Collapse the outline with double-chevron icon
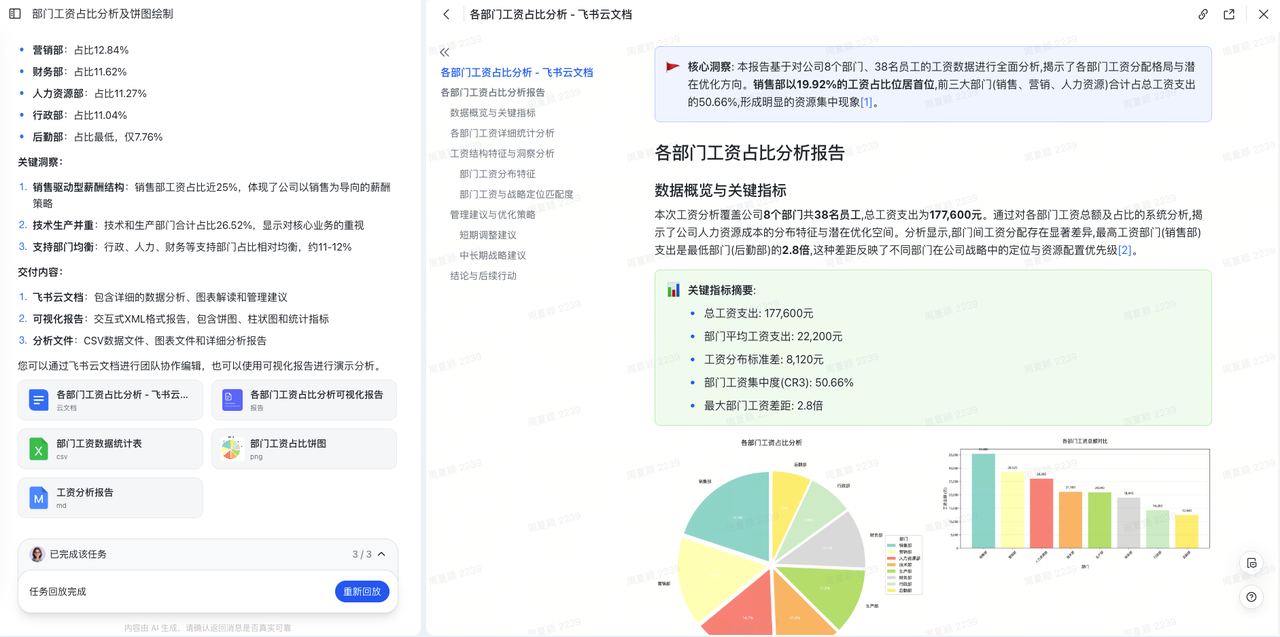This screenshot has height=637, width=1280. [x=445, y=52]
